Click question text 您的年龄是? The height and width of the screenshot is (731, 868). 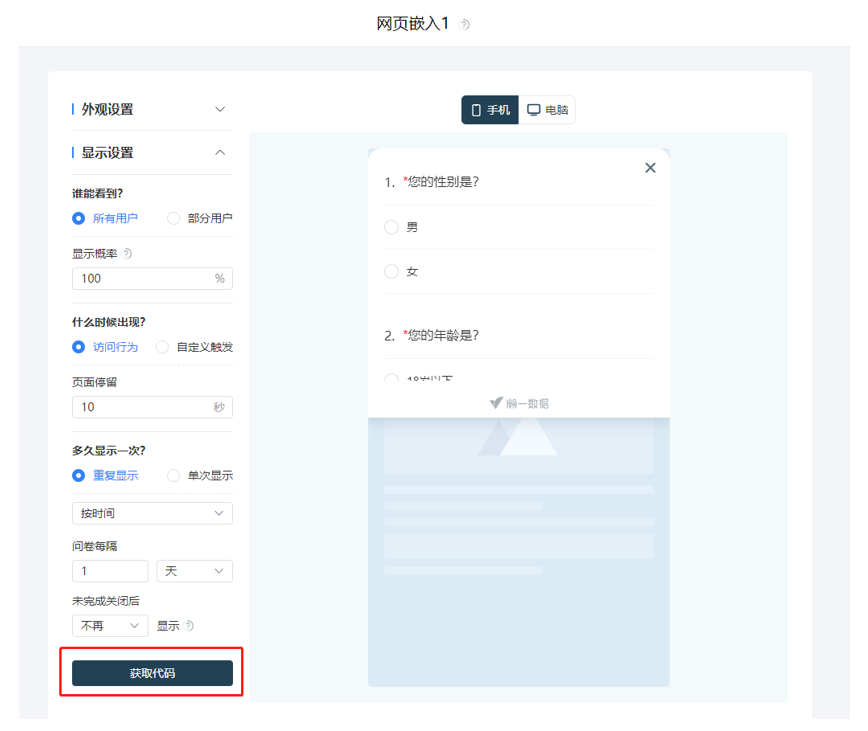443,335
